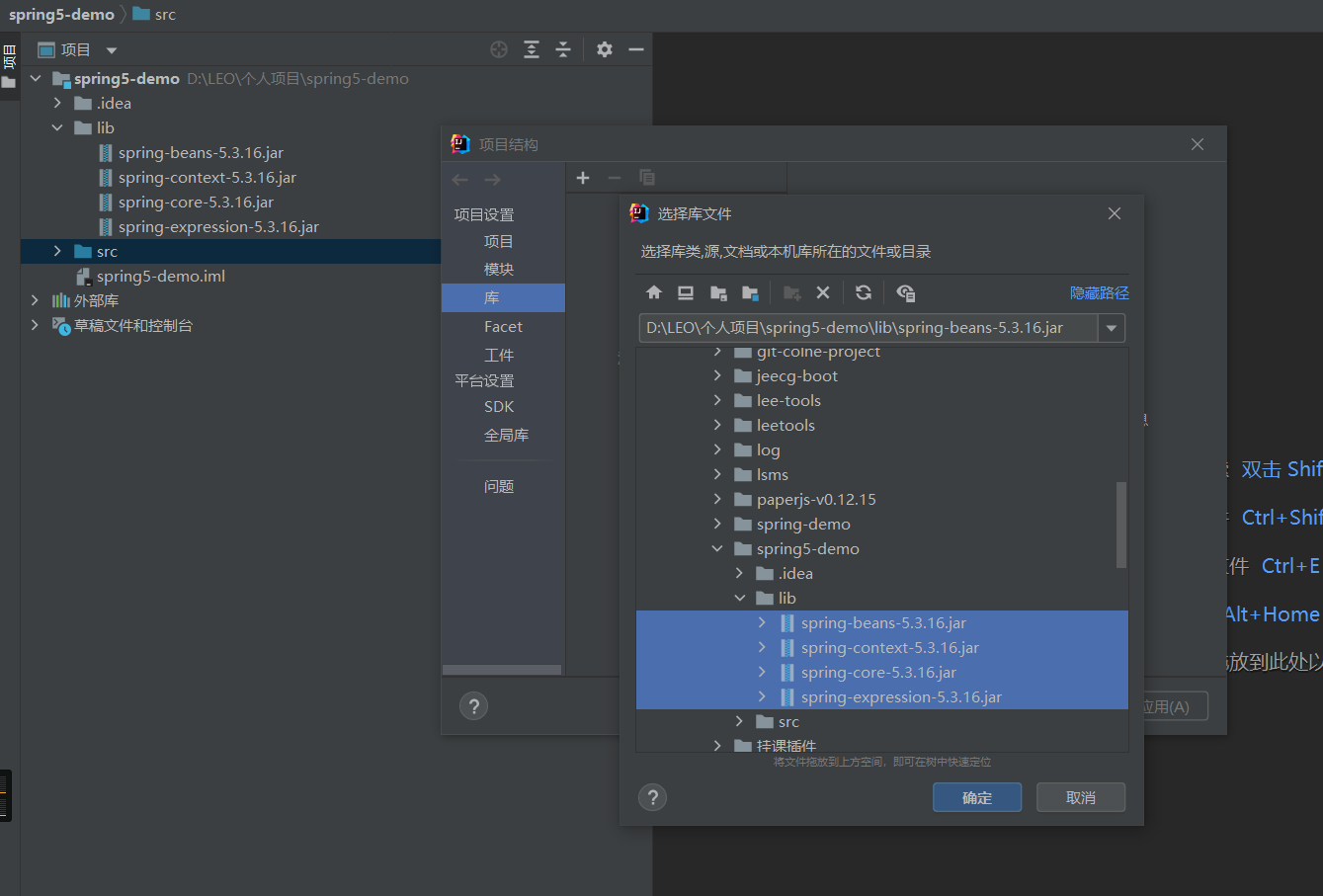Open the path history dropdown arrow
This screenshot has height=896, width=1323.
(1112, 328)
